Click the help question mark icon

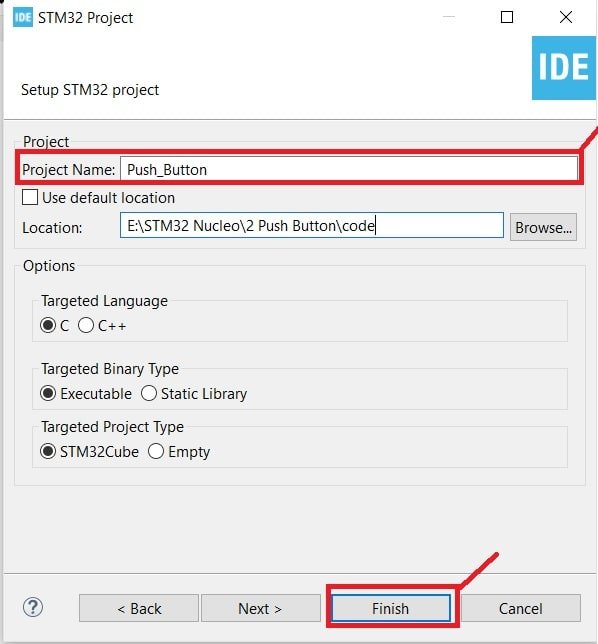[33, 607]
